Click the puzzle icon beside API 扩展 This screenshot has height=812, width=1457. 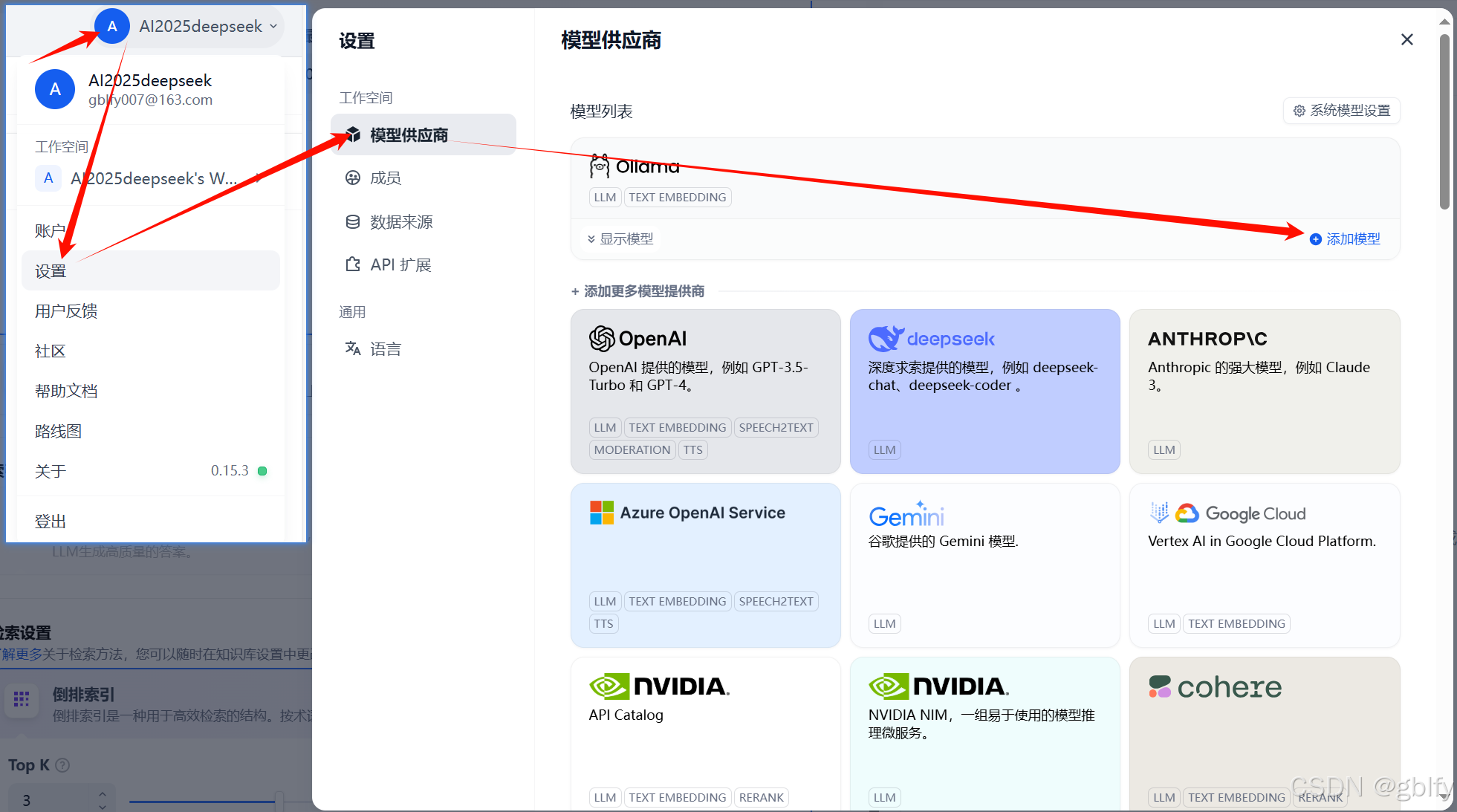353,264
